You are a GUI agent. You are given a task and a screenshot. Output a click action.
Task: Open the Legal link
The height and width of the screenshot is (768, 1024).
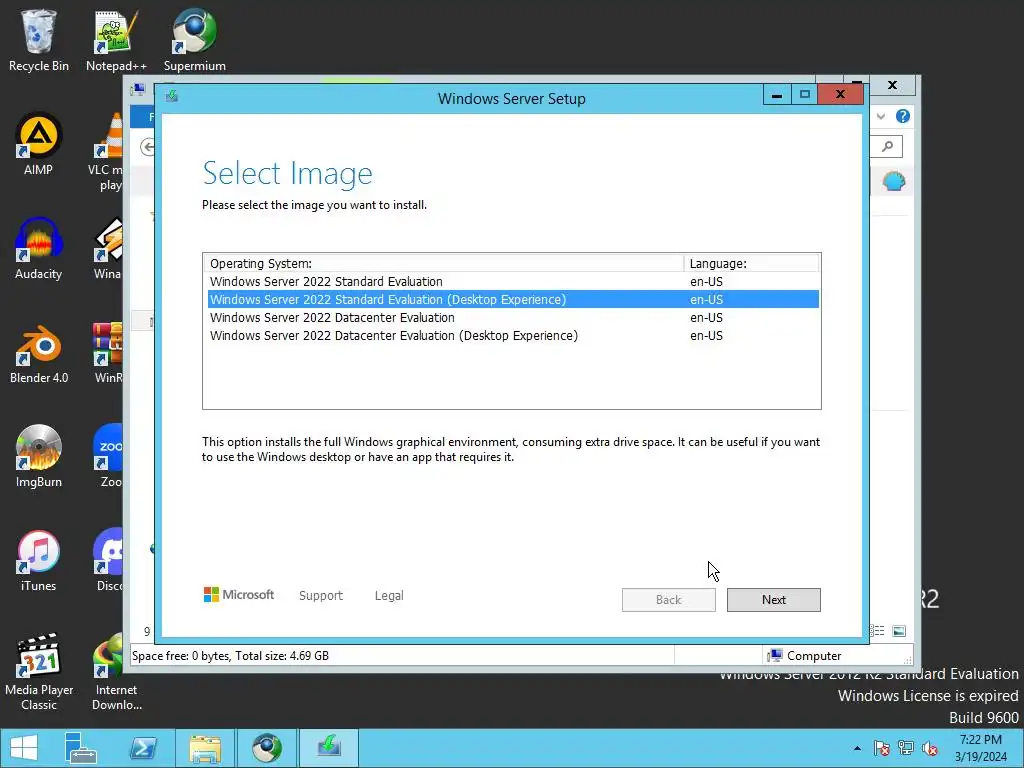tap(389, 596)
